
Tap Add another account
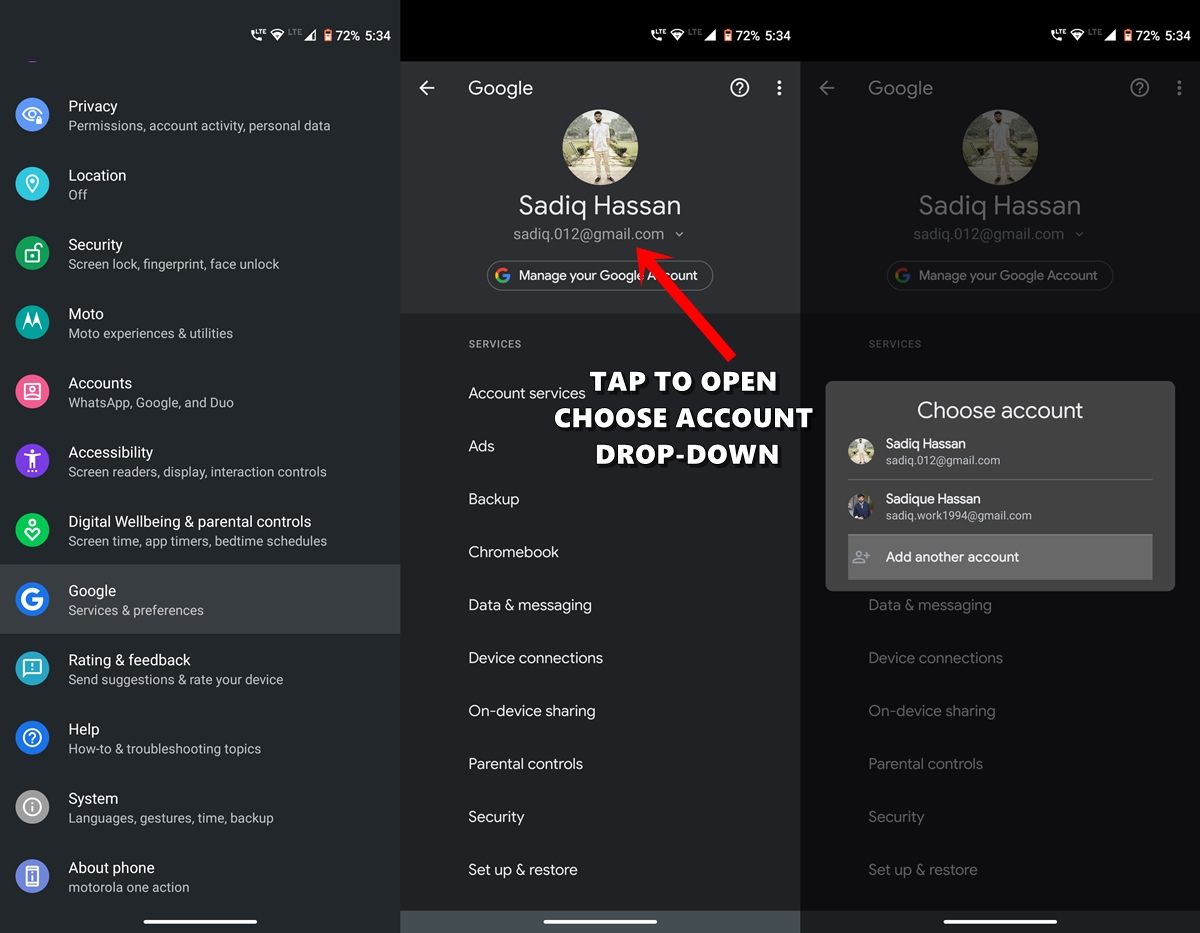click(x=1000, y=557)
